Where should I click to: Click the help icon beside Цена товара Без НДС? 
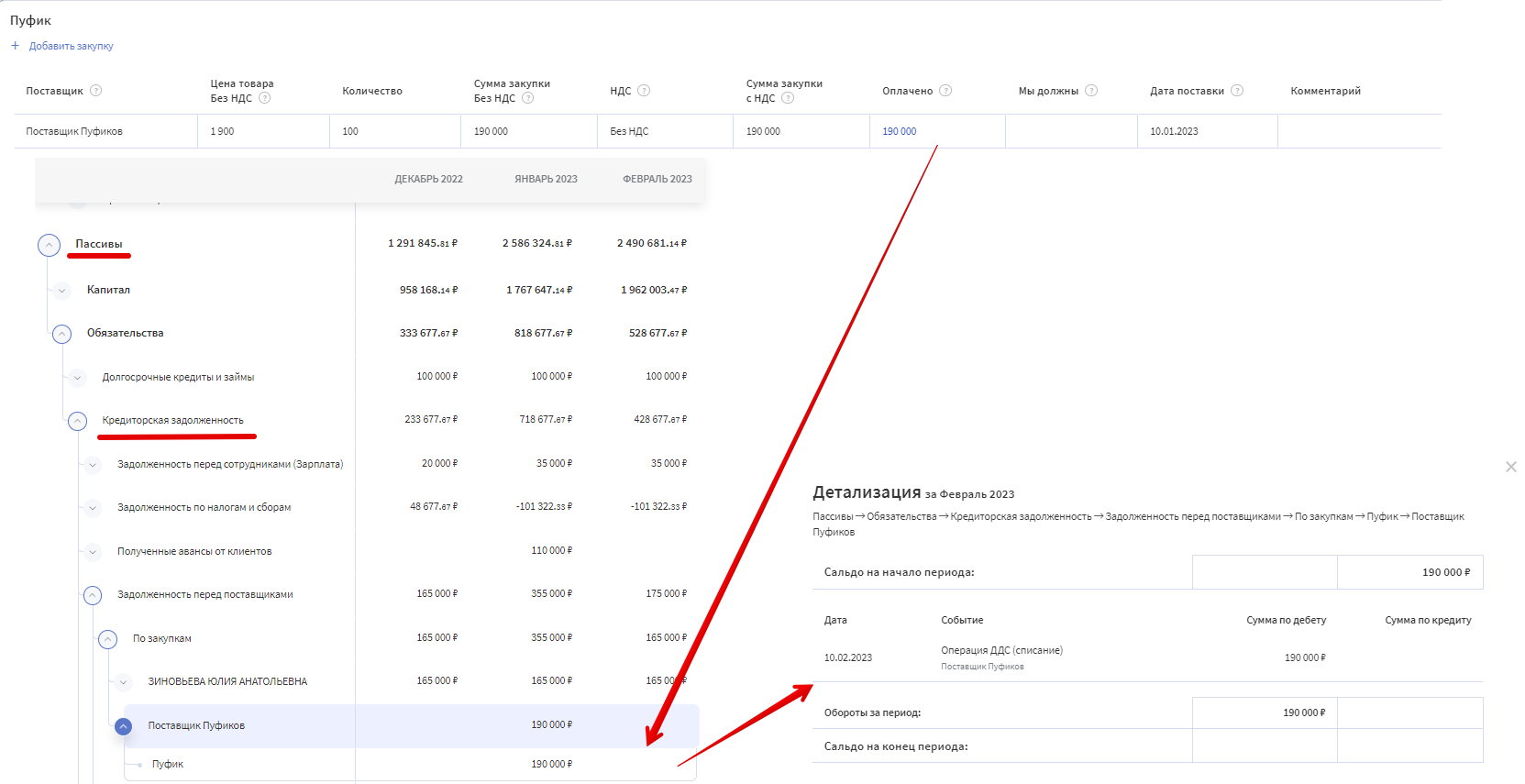tap(265, 98)
